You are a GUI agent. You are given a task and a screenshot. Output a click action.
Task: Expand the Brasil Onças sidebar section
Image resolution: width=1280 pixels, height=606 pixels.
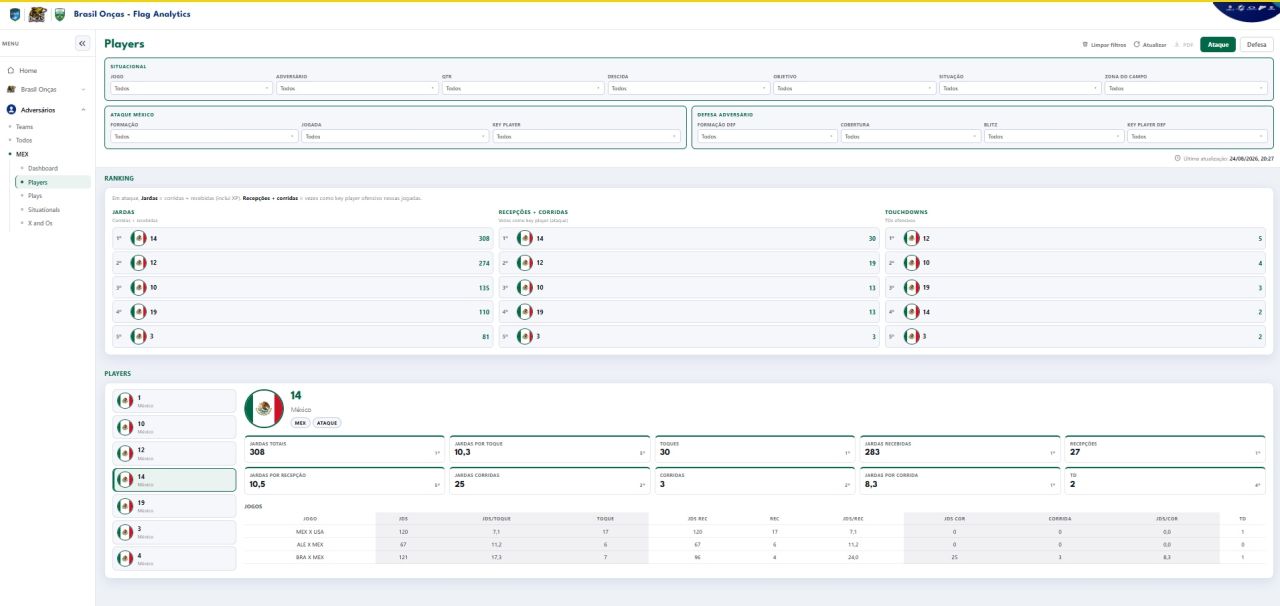[46, 90]
